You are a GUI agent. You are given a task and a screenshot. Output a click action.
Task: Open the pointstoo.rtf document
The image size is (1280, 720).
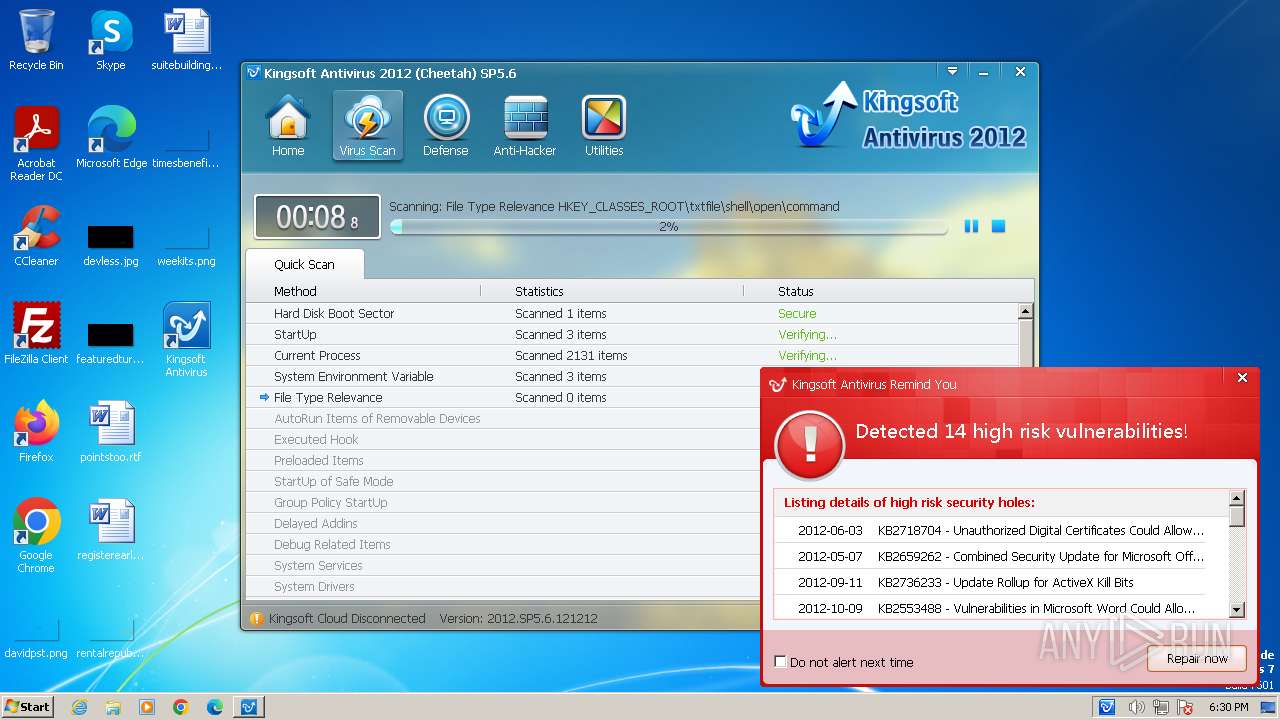click(111, 431)
